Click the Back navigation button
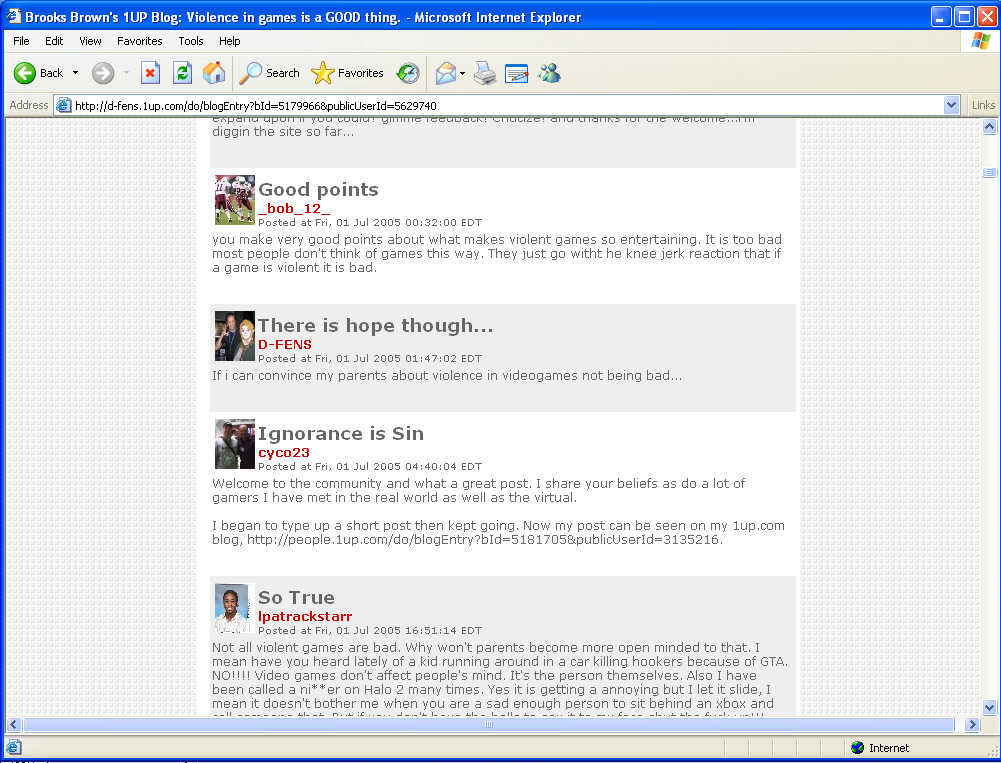This screenshot has height=763, width=1001. [x=39, y=73]
